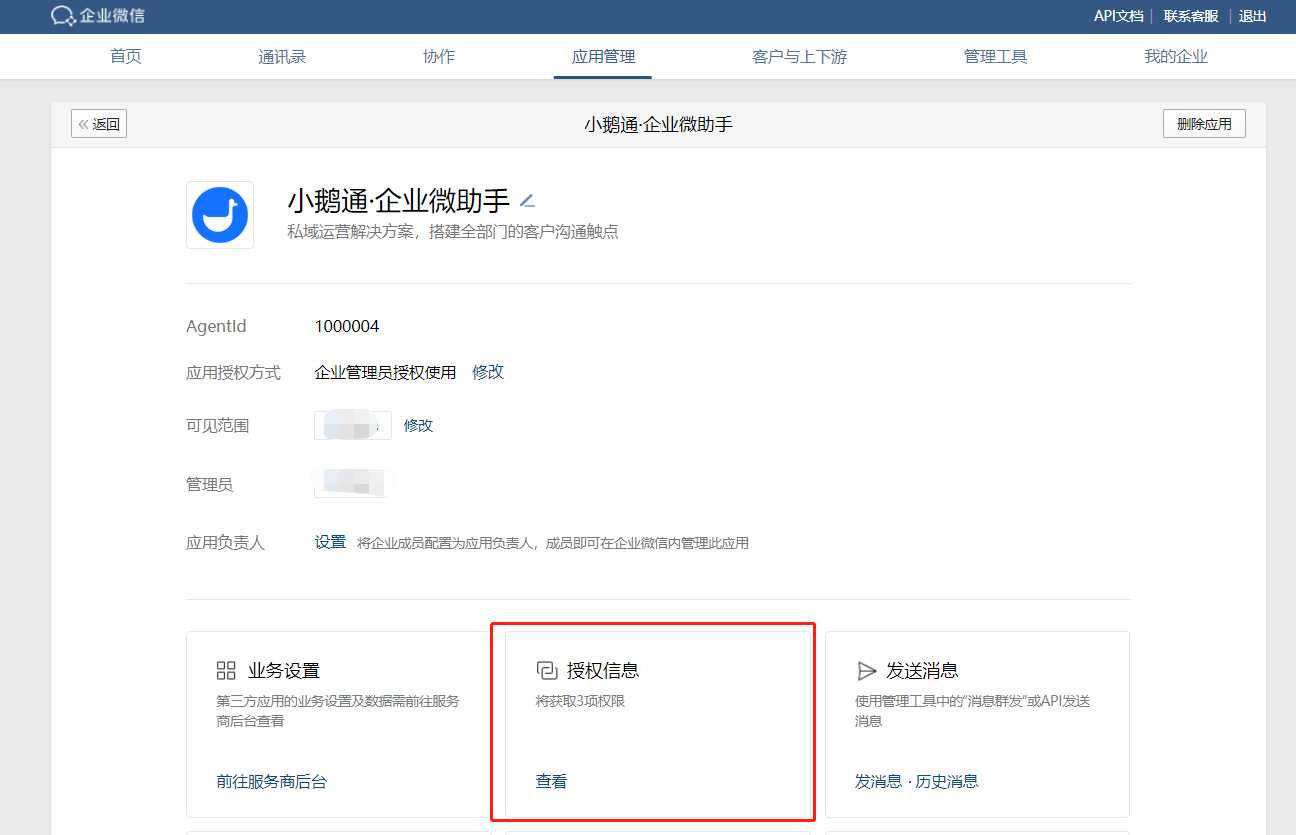Click the 返回 back button

click(x=99, y=124)
